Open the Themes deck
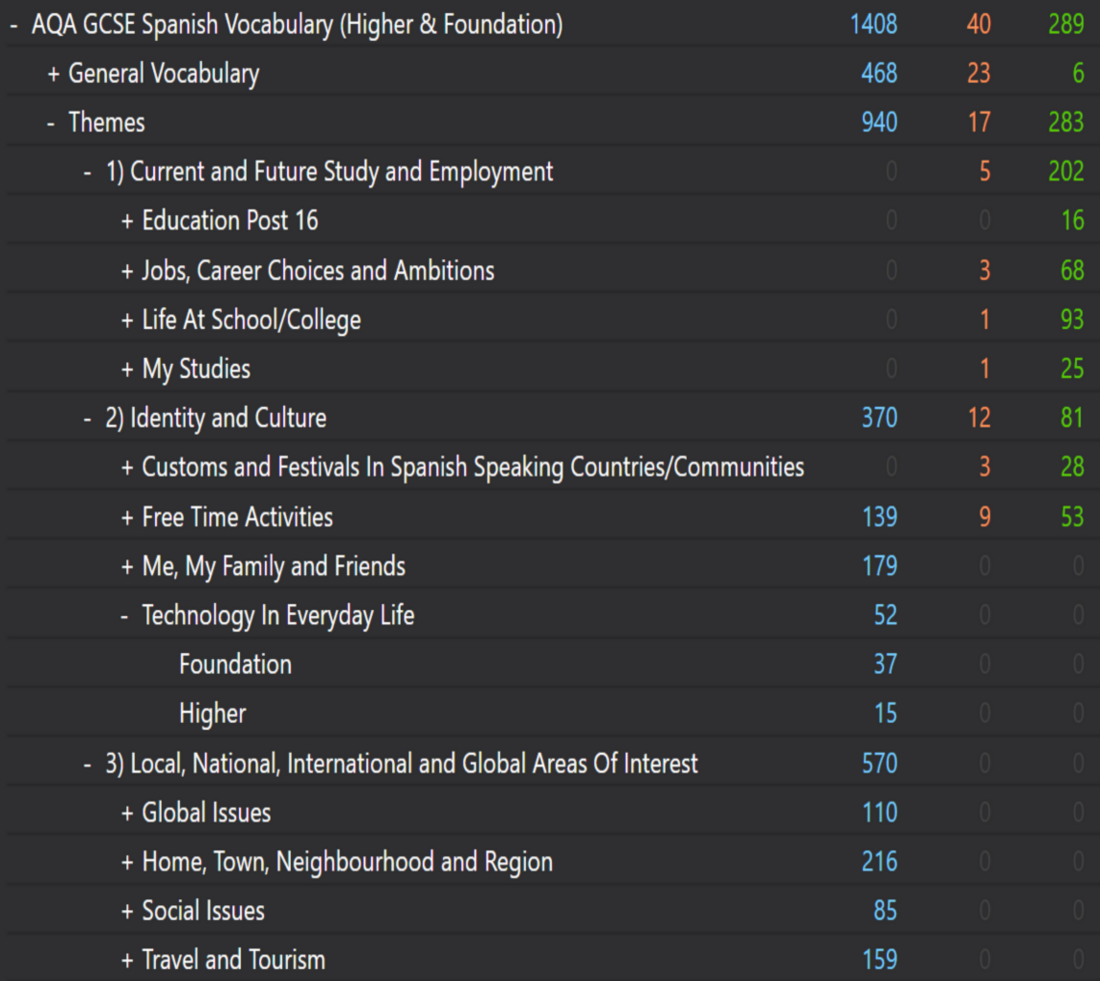1100x981 pixels. [107, 123]
